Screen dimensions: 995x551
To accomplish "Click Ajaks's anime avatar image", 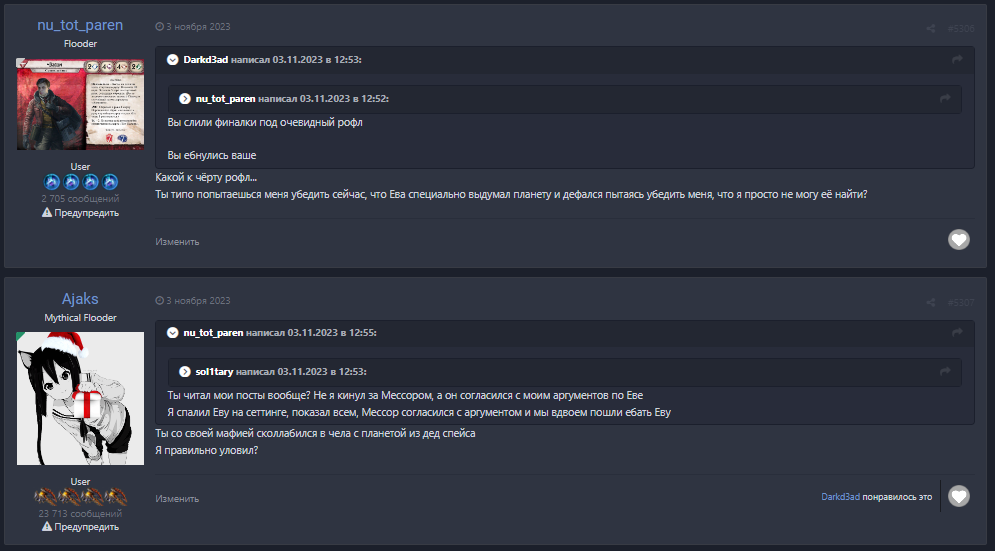I will (x=80, y=398).
